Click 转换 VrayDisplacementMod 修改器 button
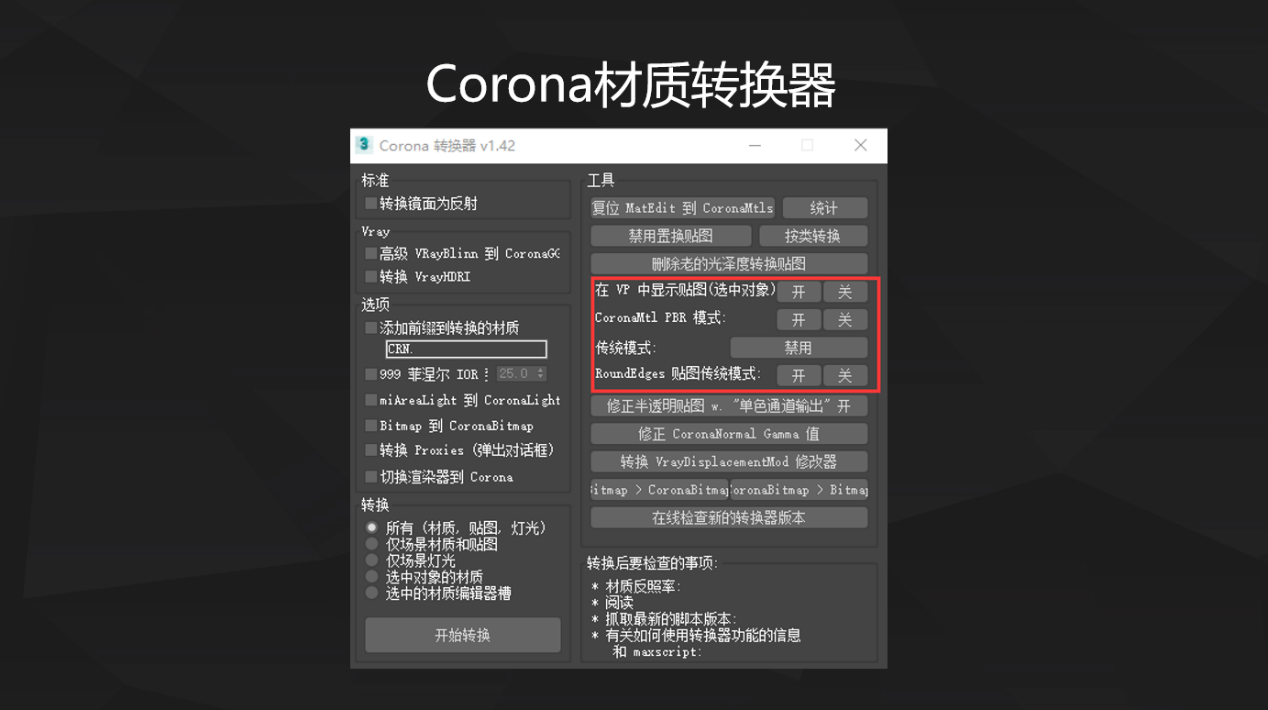The height and width of the screenshot is (710, 1268). point(729,462)
